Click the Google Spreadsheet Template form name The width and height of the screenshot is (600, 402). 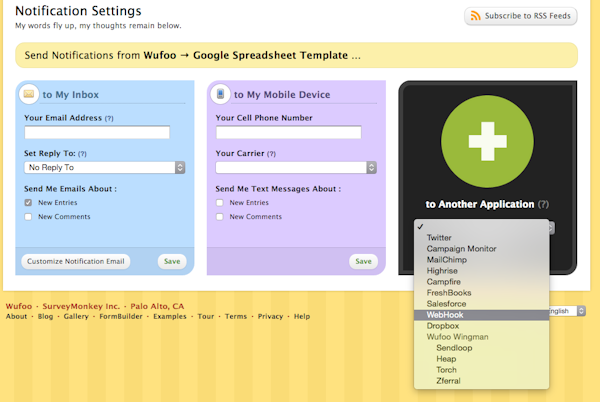pos(271,55)
